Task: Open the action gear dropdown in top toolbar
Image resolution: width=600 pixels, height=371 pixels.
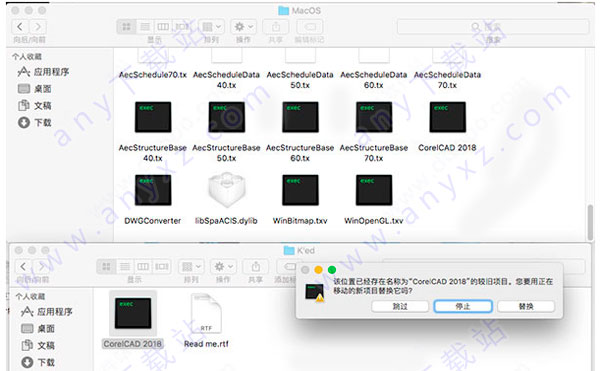Action: [243, 27]
